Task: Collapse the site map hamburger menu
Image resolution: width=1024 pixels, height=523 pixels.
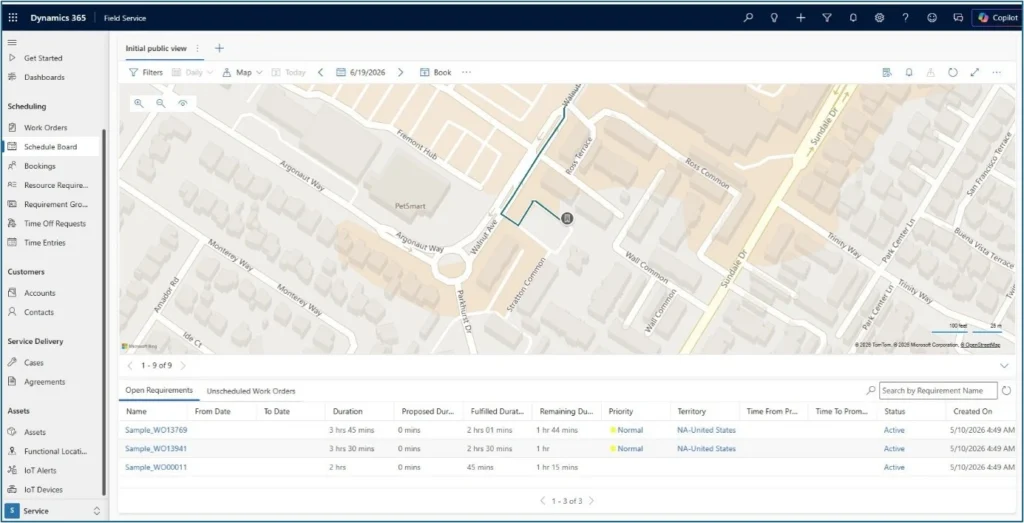Action: 12,42
